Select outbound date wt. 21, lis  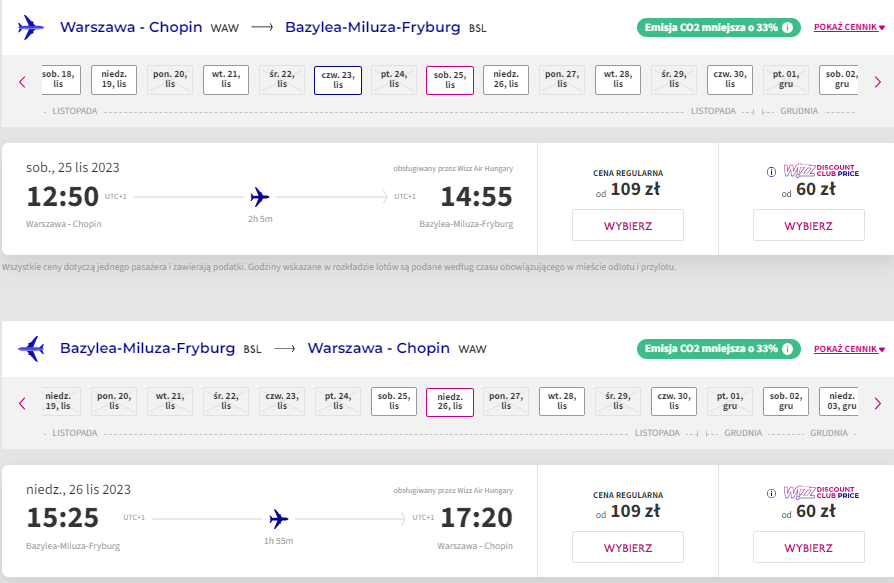(x=226, y=80)
